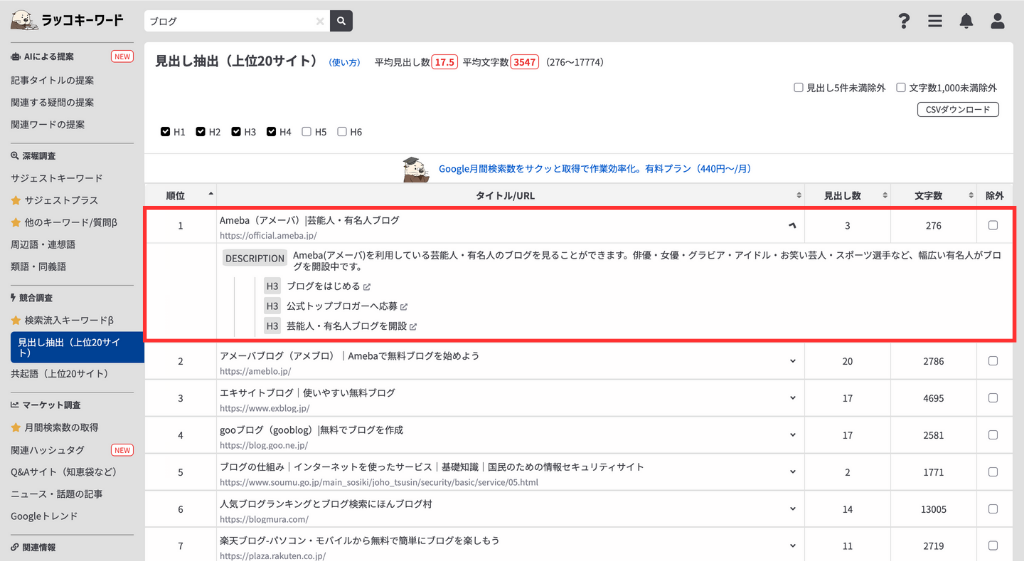The height and width of the screenshot is (561, 1024).
Task: Open the https://ameblo.jp/ URL link
Action: pyautogui.click(x=255, y=372)
